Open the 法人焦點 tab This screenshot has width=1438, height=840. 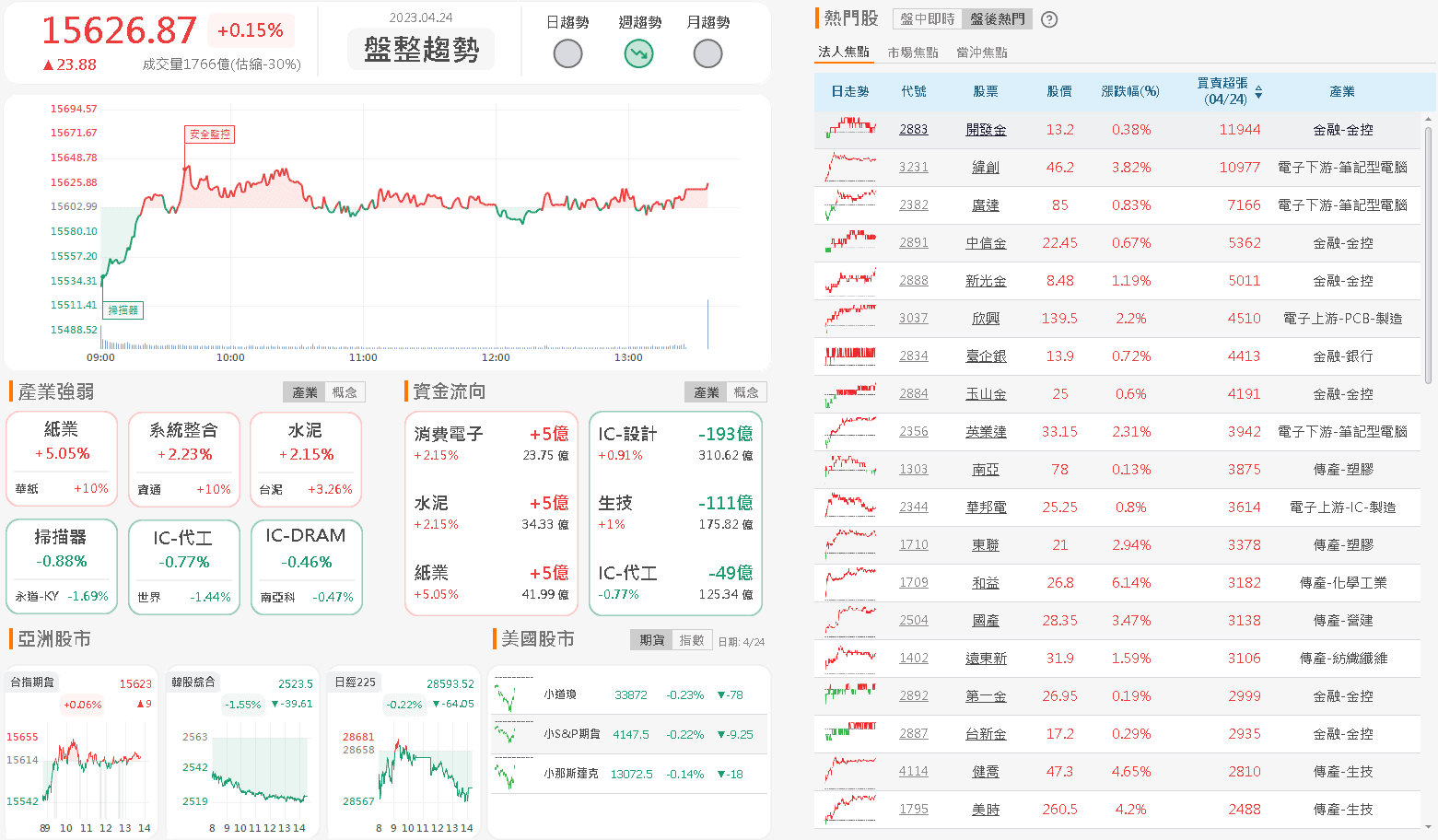coord(844,52)
